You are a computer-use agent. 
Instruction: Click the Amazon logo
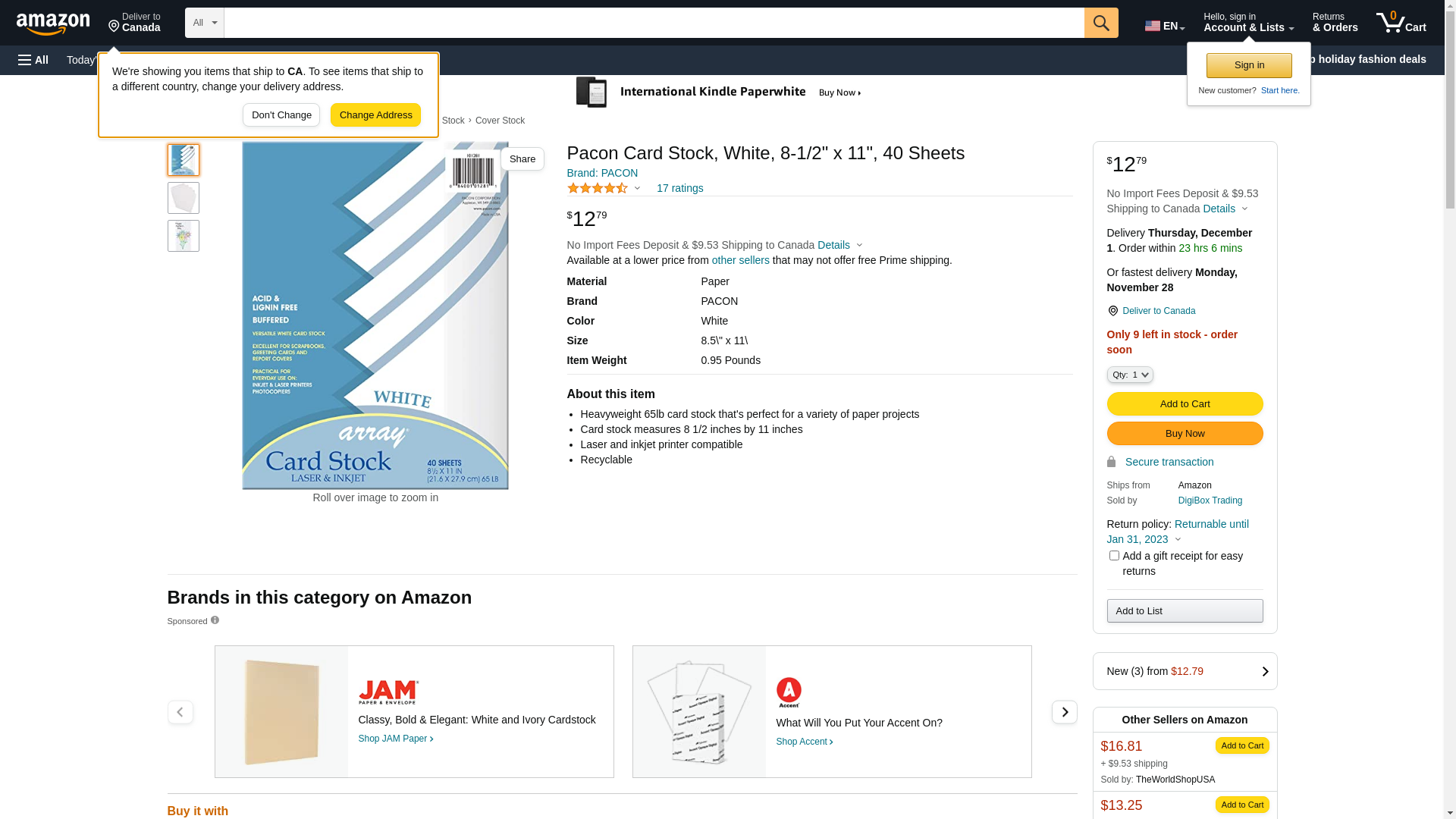[53, 24]
